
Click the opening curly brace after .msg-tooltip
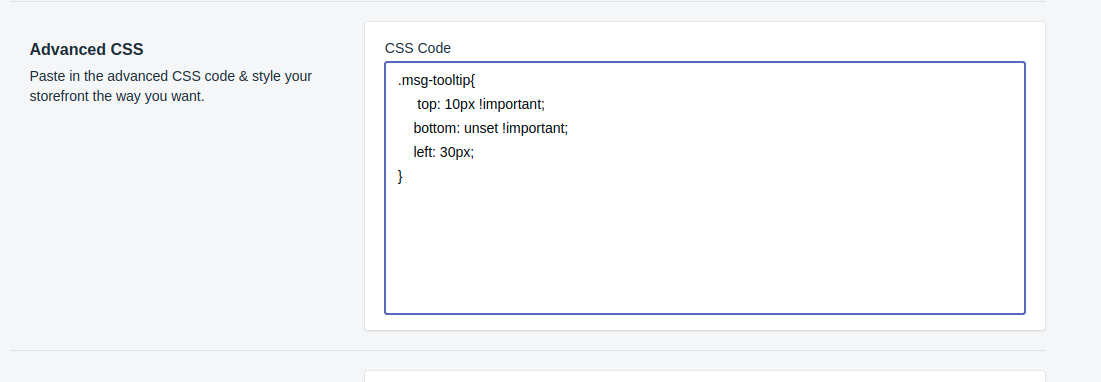coord(473,81)
